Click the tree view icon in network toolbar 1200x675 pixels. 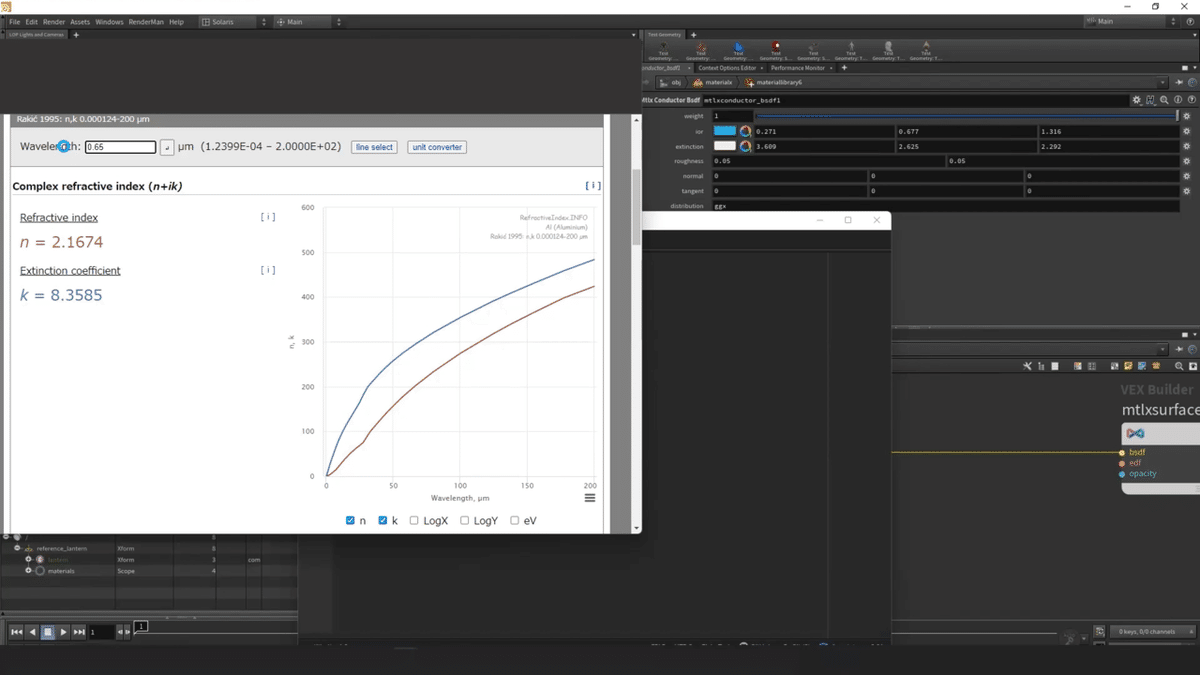point(1041,366)
